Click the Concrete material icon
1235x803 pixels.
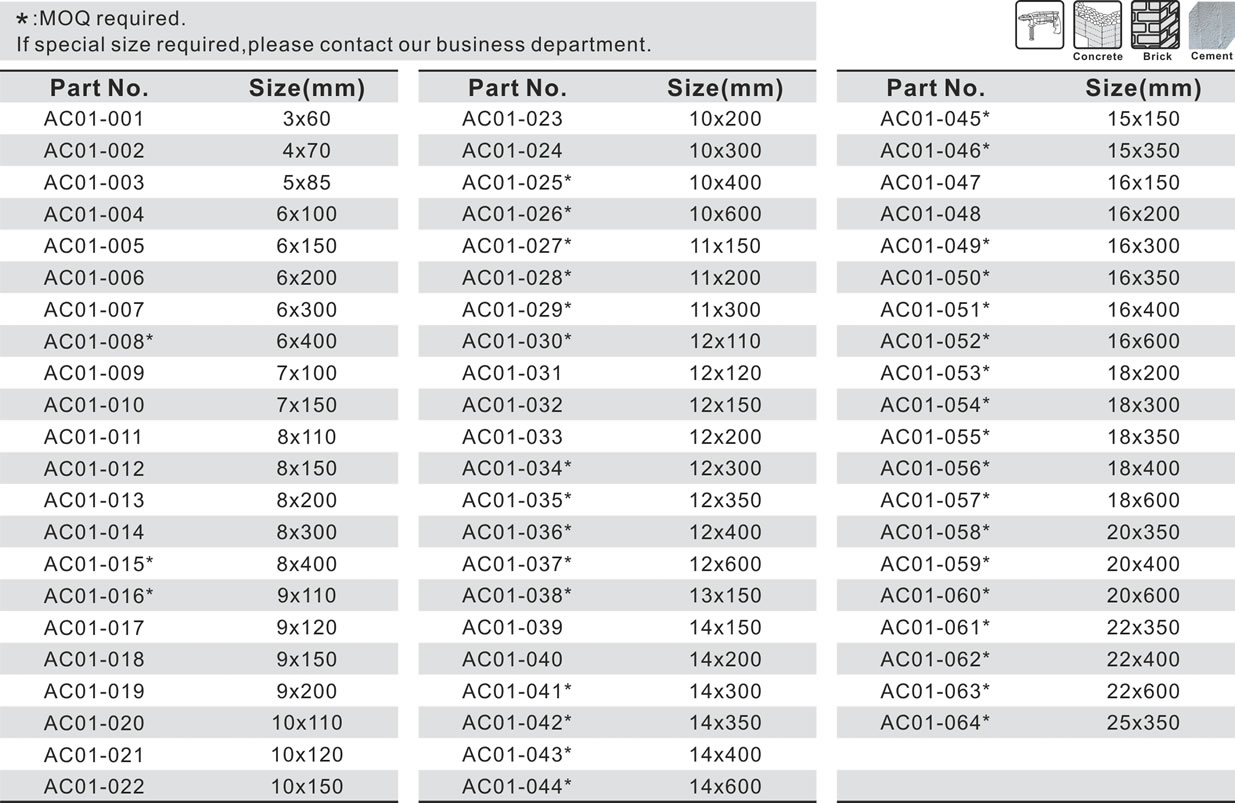[1097, 25]
